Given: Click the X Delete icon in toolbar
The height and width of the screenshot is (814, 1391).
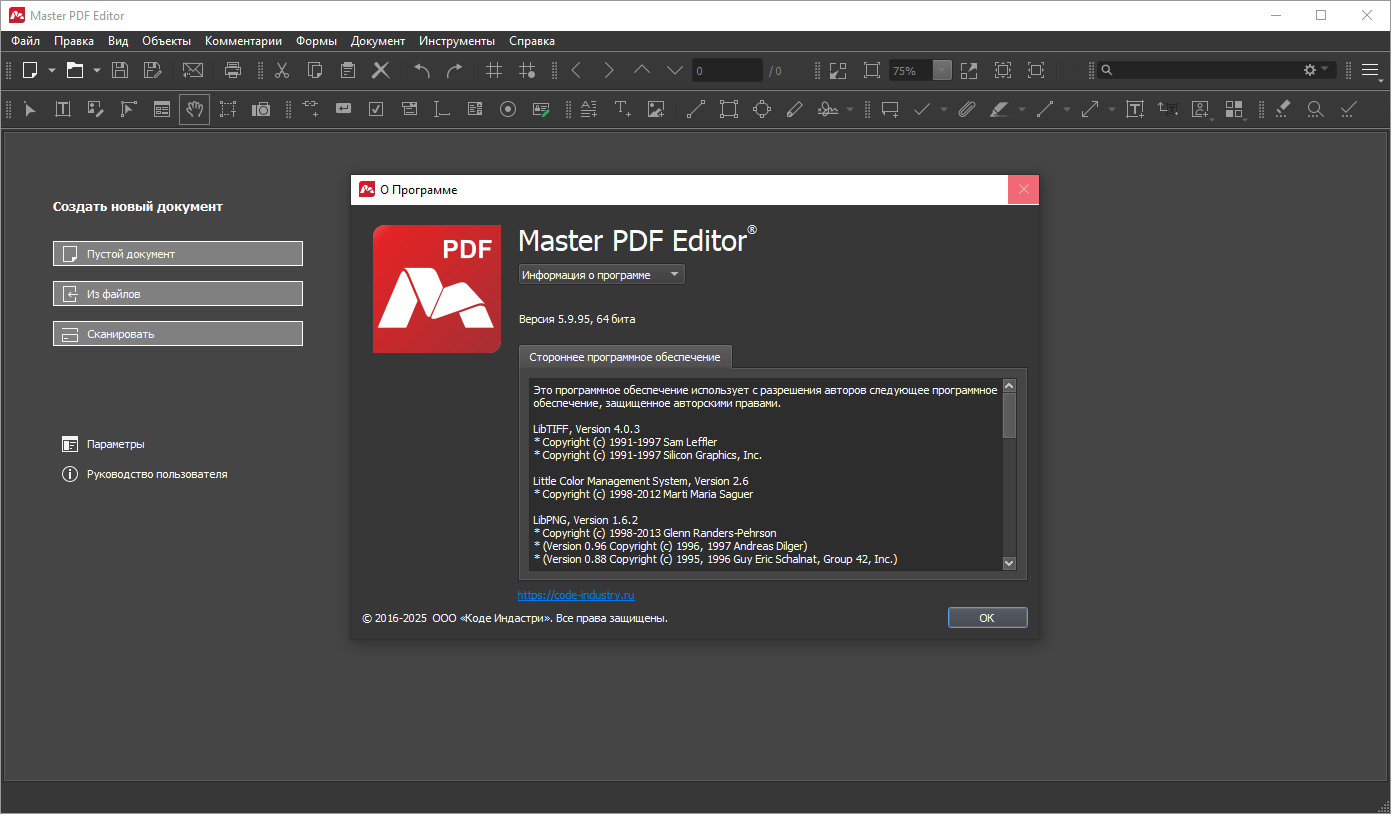Looking at the screenshot, I should click(x=381, y=70).
